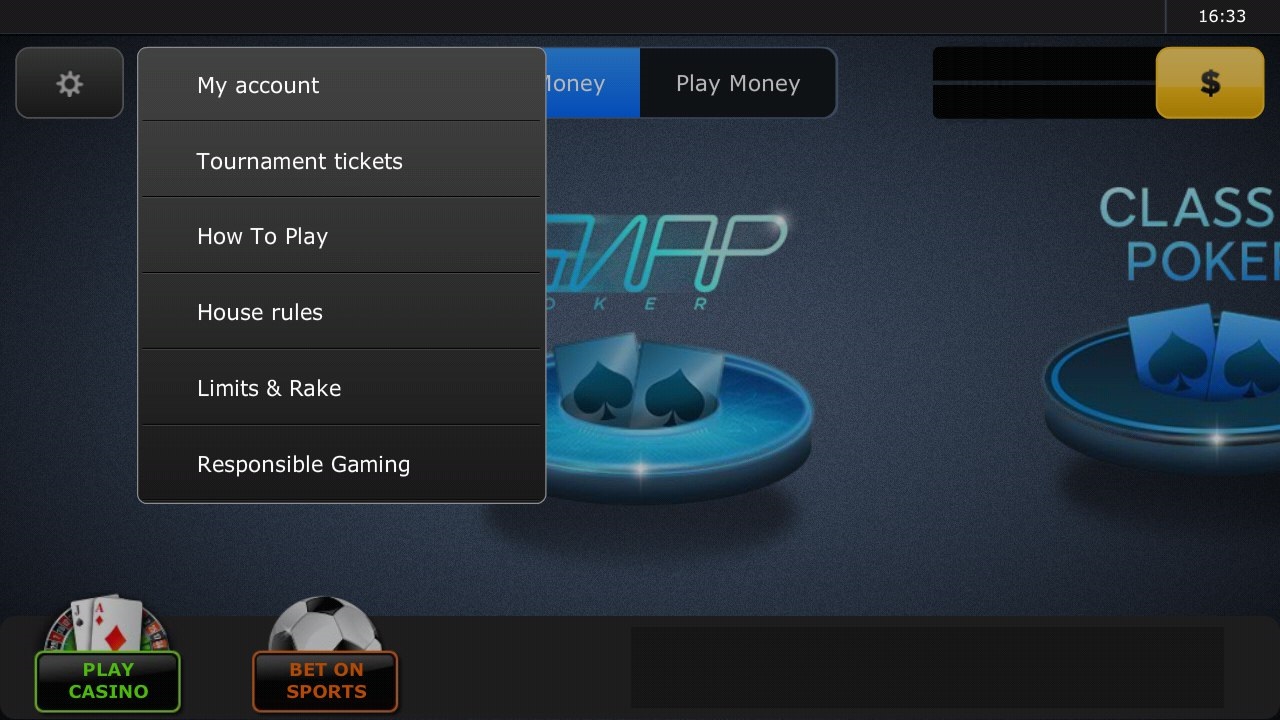Open Tournament tickets from the menu

click(x=341, y=161)
